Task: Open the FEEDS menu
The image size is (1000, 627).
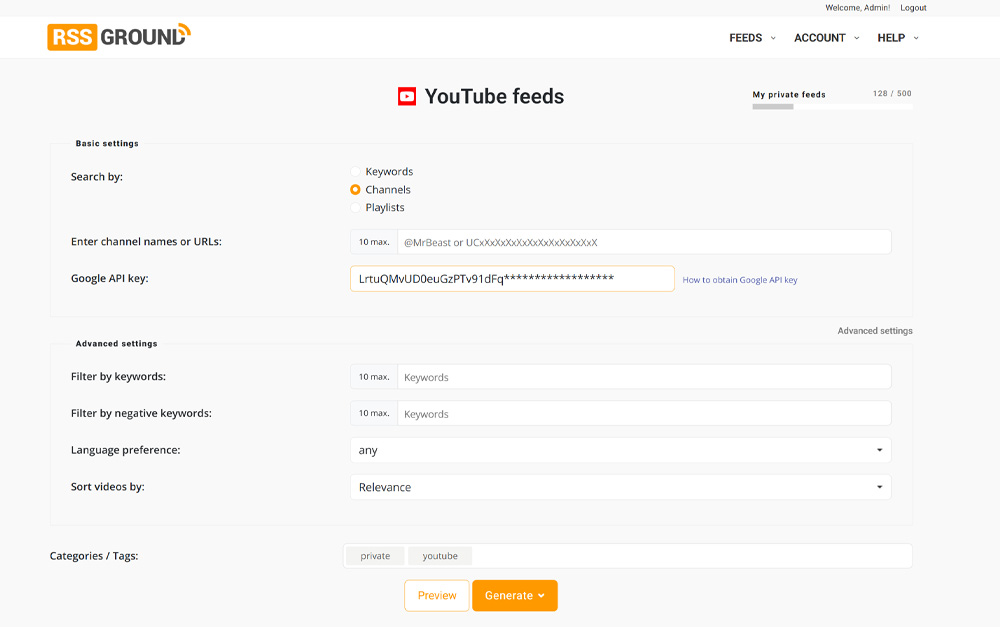Action: [x=752, y=38]
